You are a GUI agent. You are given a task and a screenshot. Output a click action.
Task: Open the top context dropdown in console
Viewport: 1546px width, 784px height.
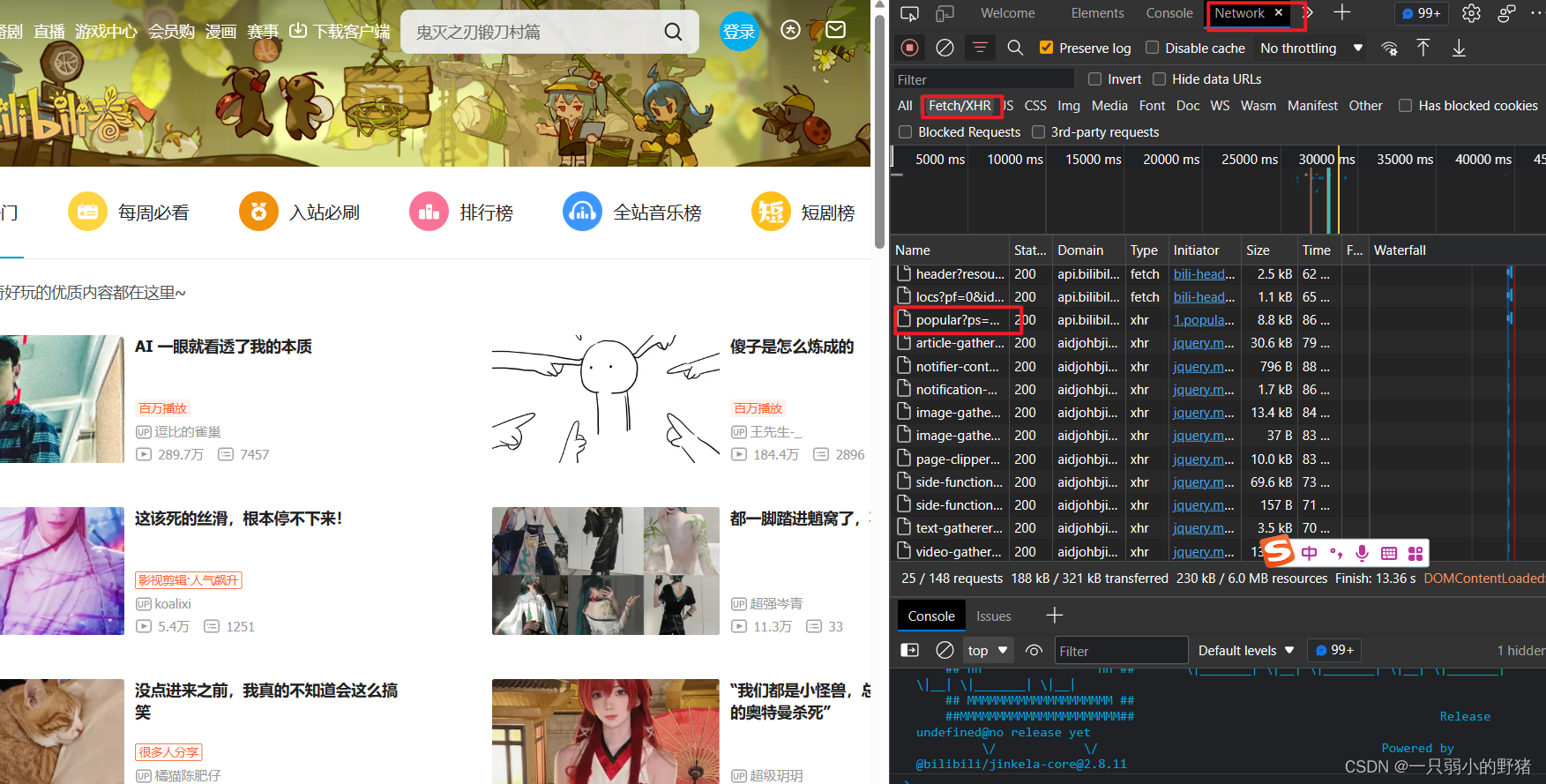tap(987, 650)
